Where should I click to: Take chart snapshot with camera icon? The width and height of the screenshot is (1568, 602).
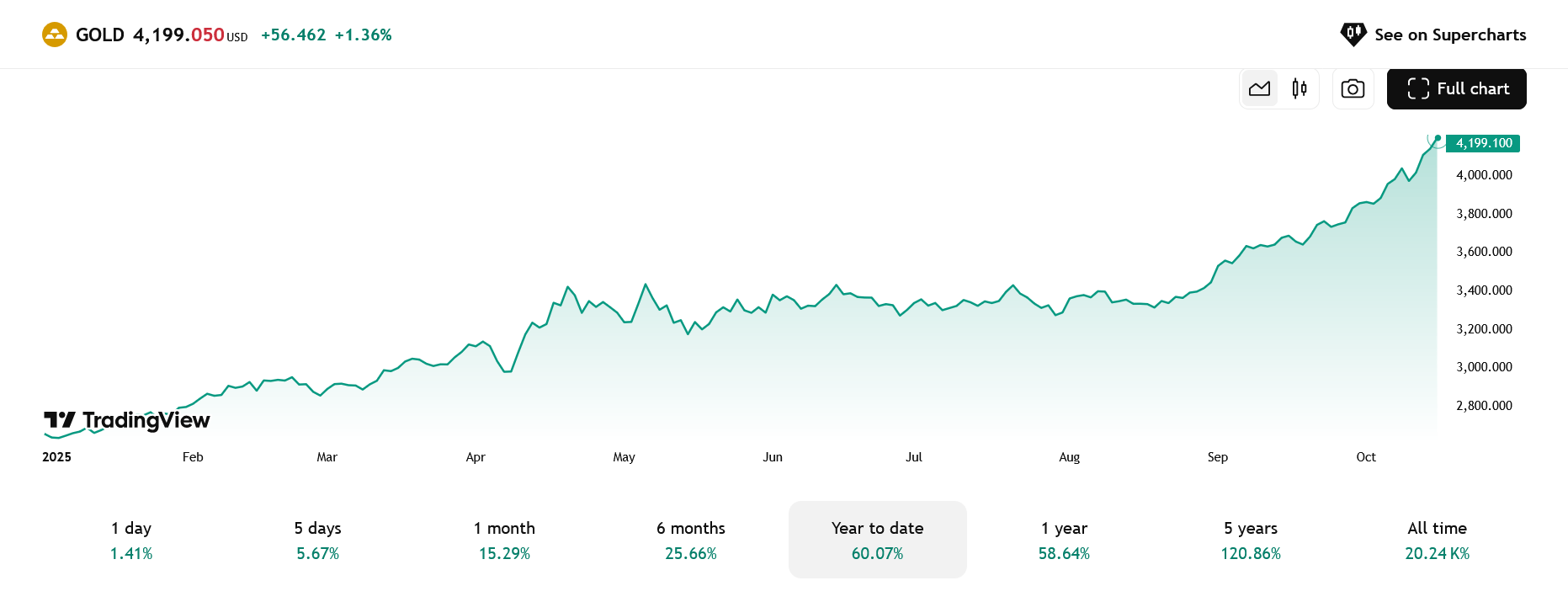point(1353,88)
